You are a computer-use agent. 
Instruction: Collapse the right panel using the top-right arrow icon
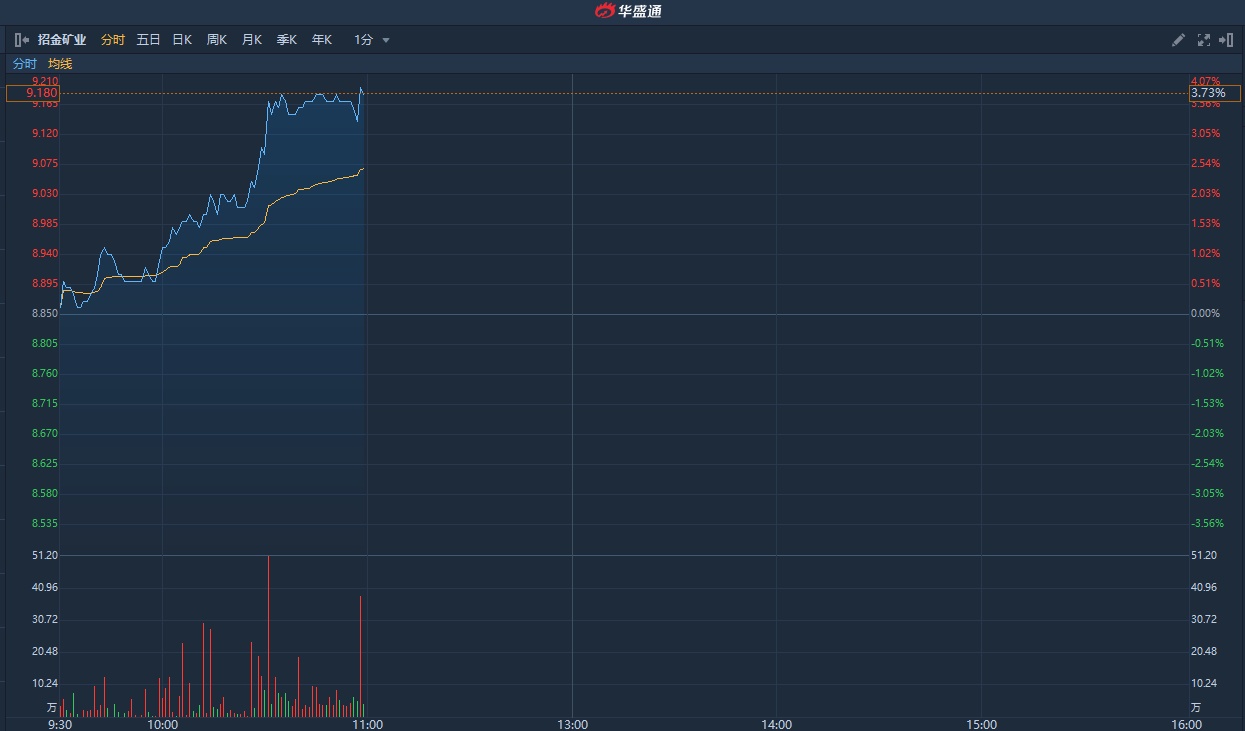coord(1227,40)
